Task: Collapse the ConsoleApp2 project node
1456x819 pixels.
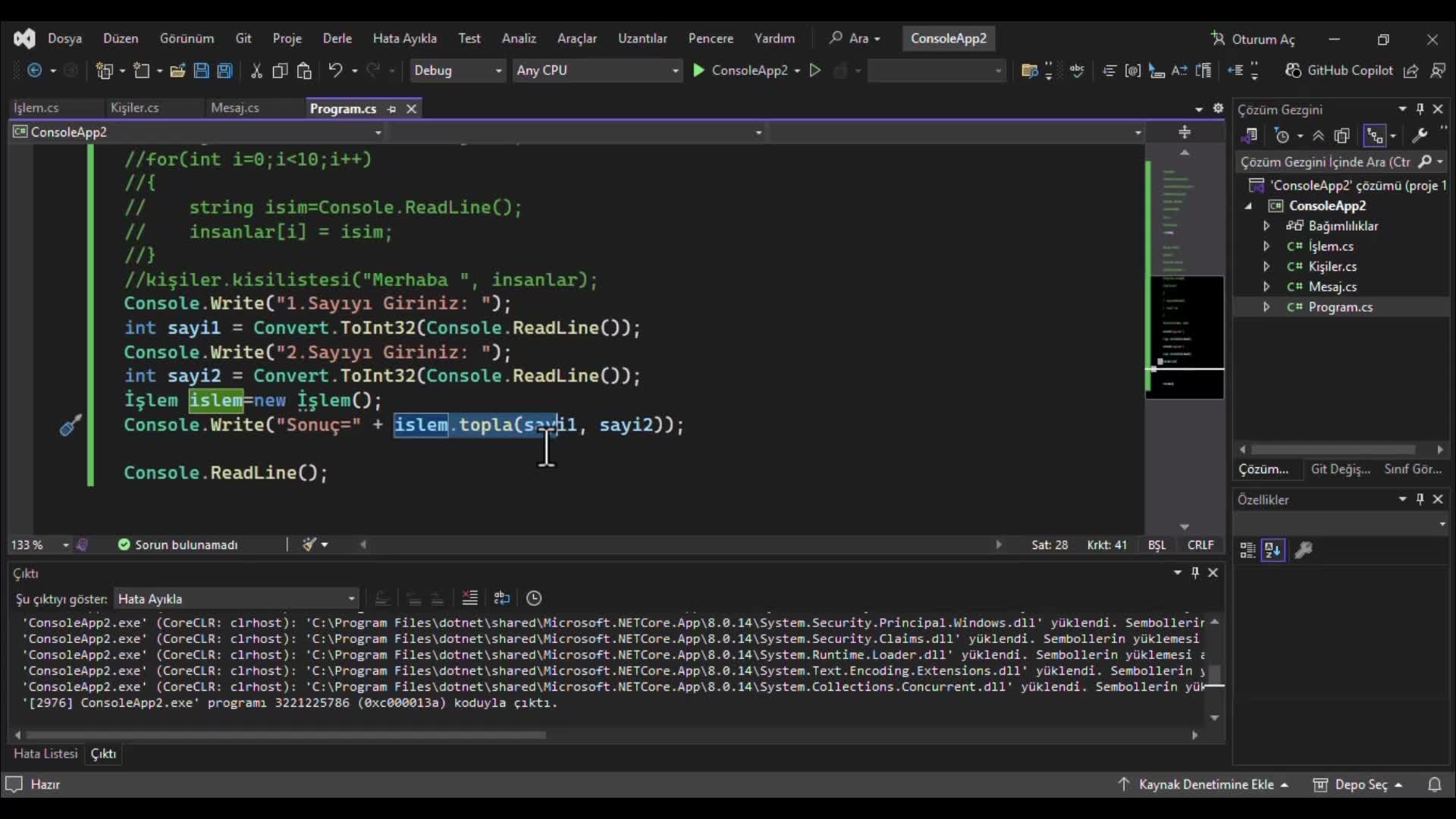Action: click(x=1248, y=206)
